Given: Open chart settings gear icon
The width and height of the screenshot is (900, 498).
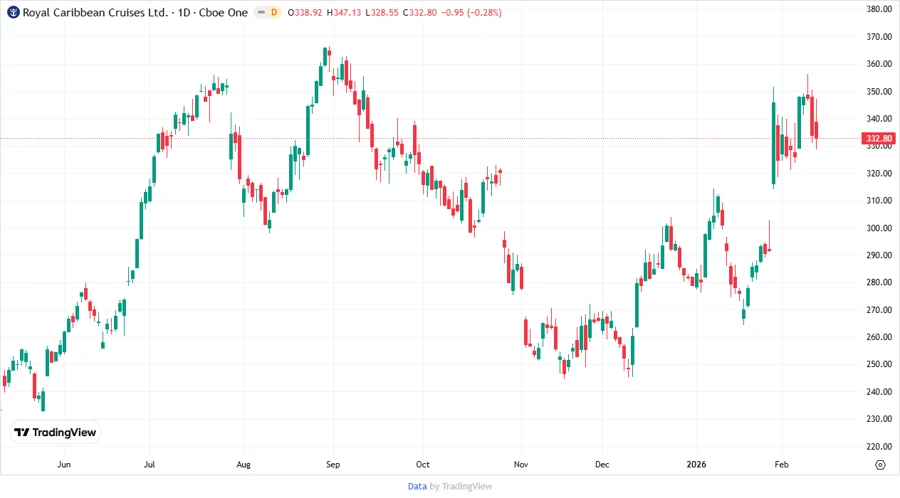Looking at the screenshot, I should [880, 465].
